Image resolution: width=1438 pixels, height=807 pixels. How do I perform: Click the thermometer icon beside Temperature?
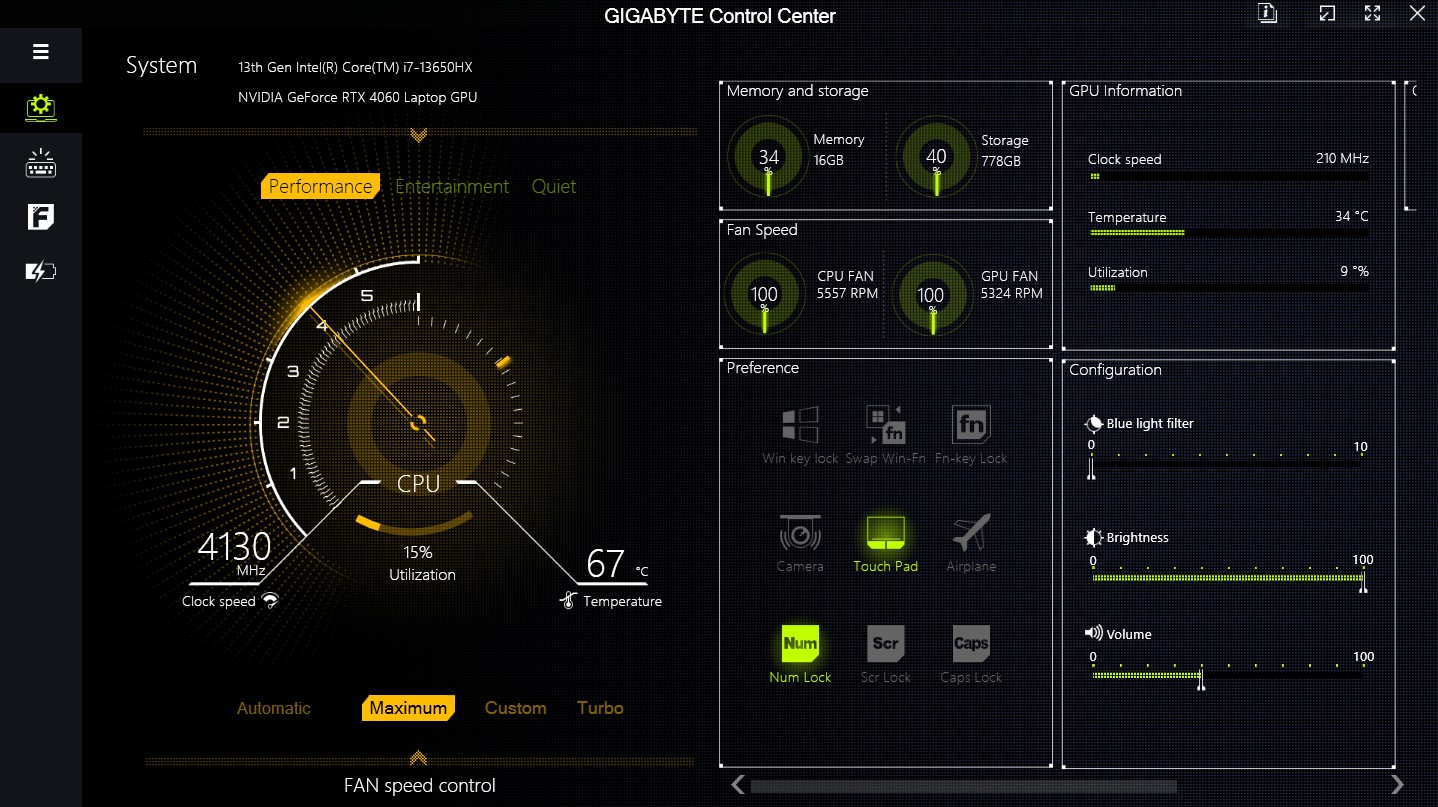coord(569,601)
